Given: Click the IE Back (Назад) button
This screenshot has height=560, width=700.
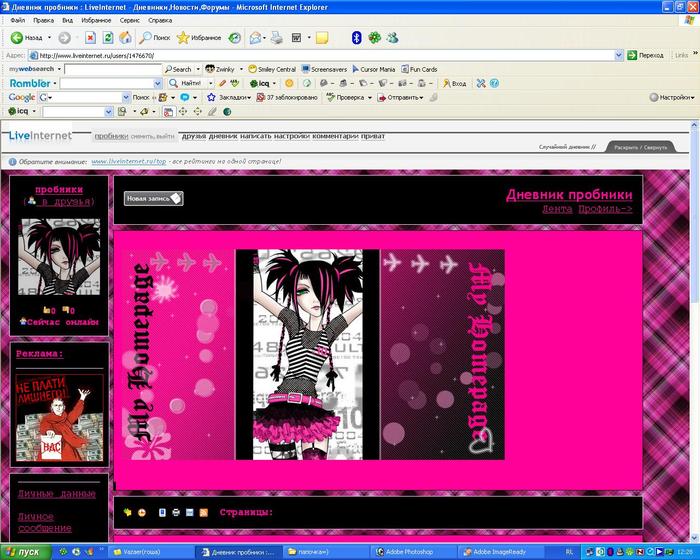Looking at the screenshot, I should point(26,38).
